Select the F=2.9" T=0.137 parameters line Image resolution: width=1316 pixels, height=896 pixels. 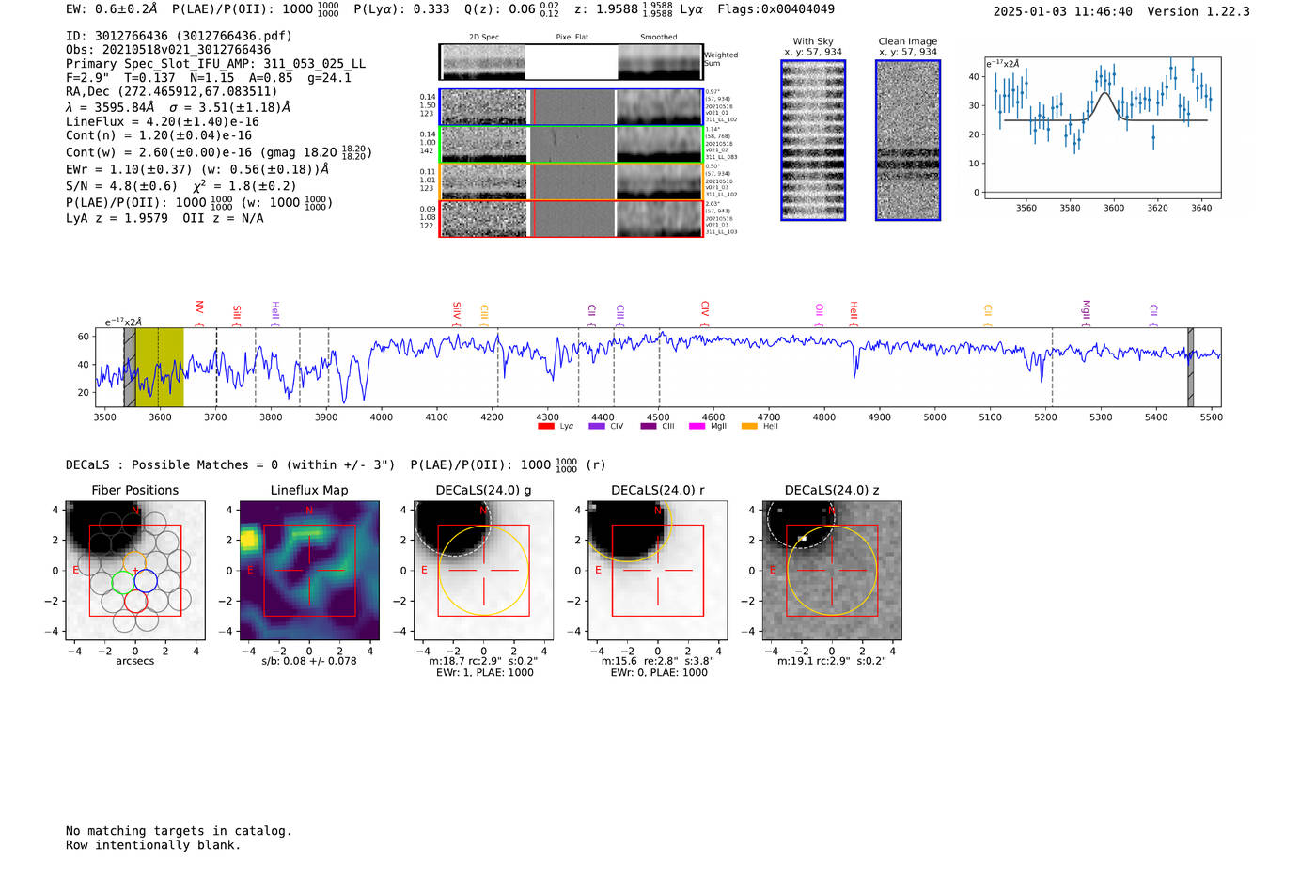pos(209,78)
